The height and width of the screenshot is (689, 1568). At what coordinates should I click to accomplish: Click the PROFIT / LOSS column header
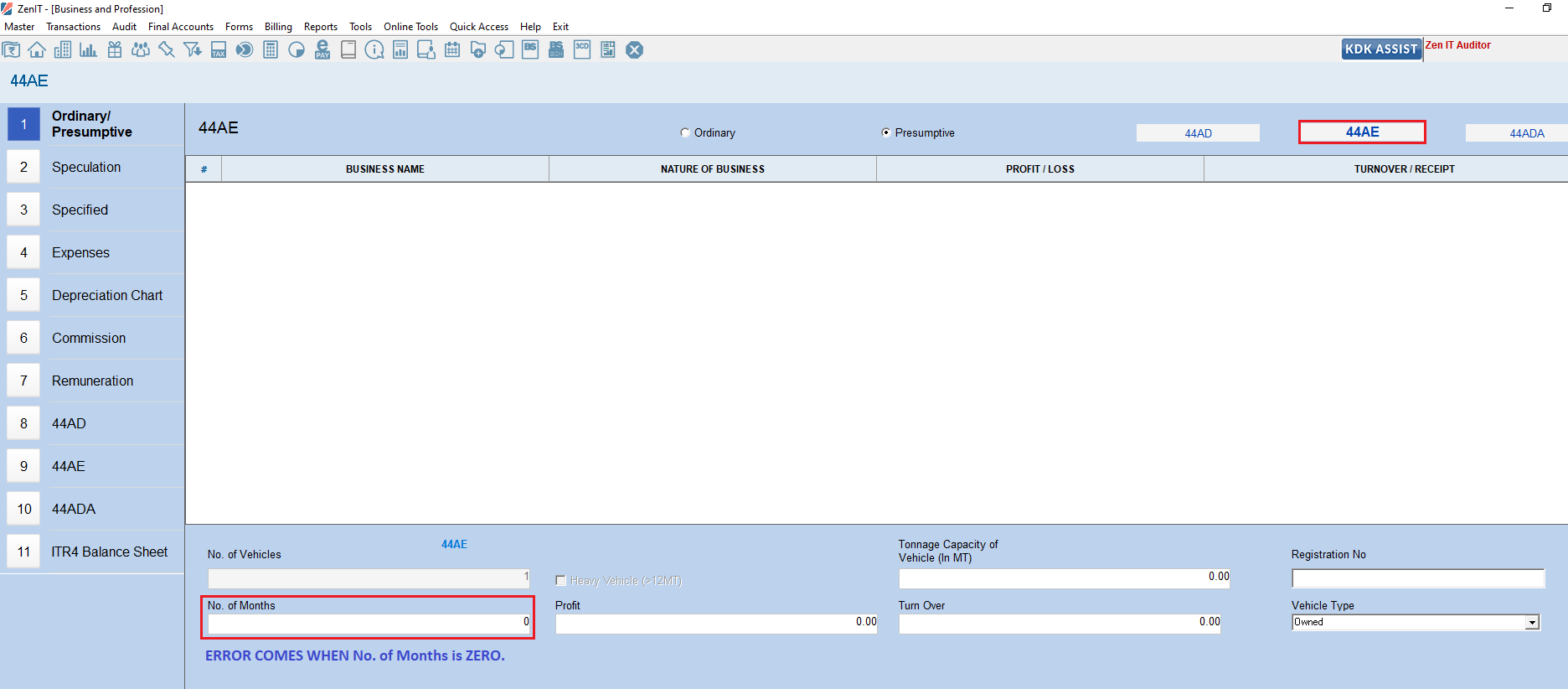(x=1040, y=169)
